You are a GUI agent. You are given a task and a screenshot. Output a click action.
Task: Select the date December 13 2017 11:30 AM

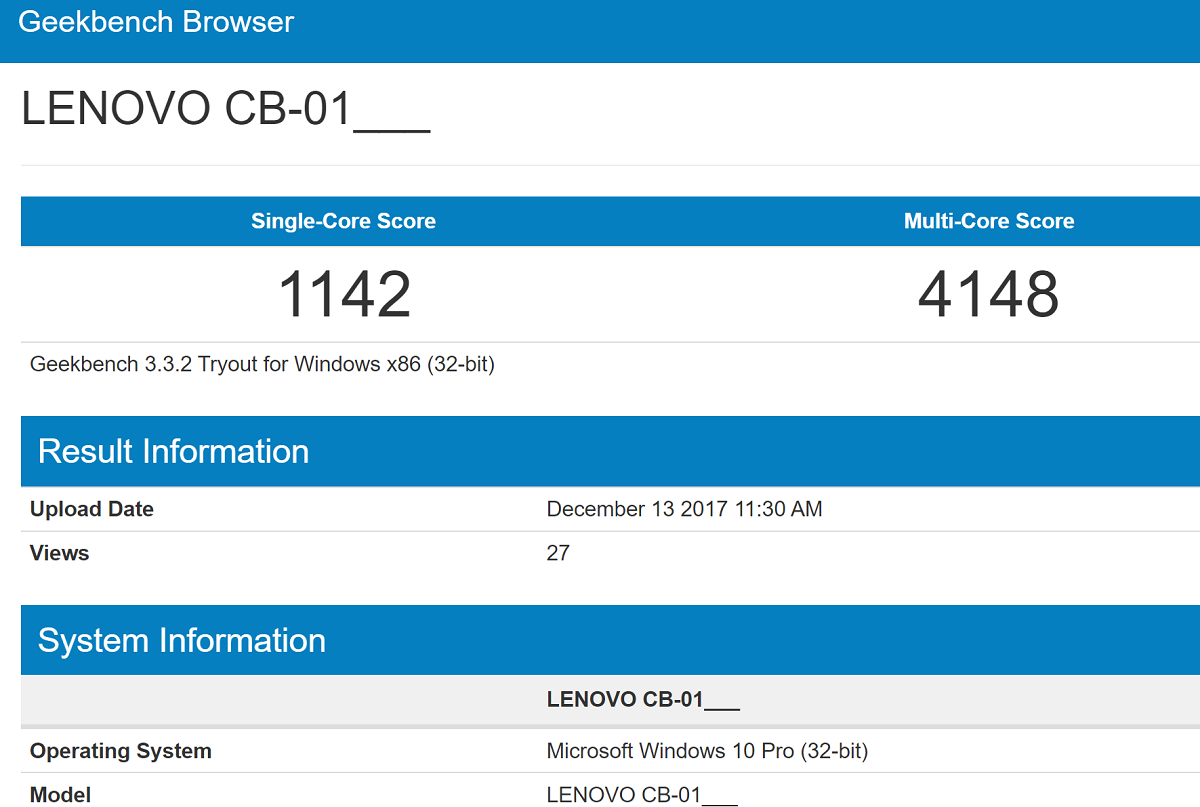pos(684,509)
